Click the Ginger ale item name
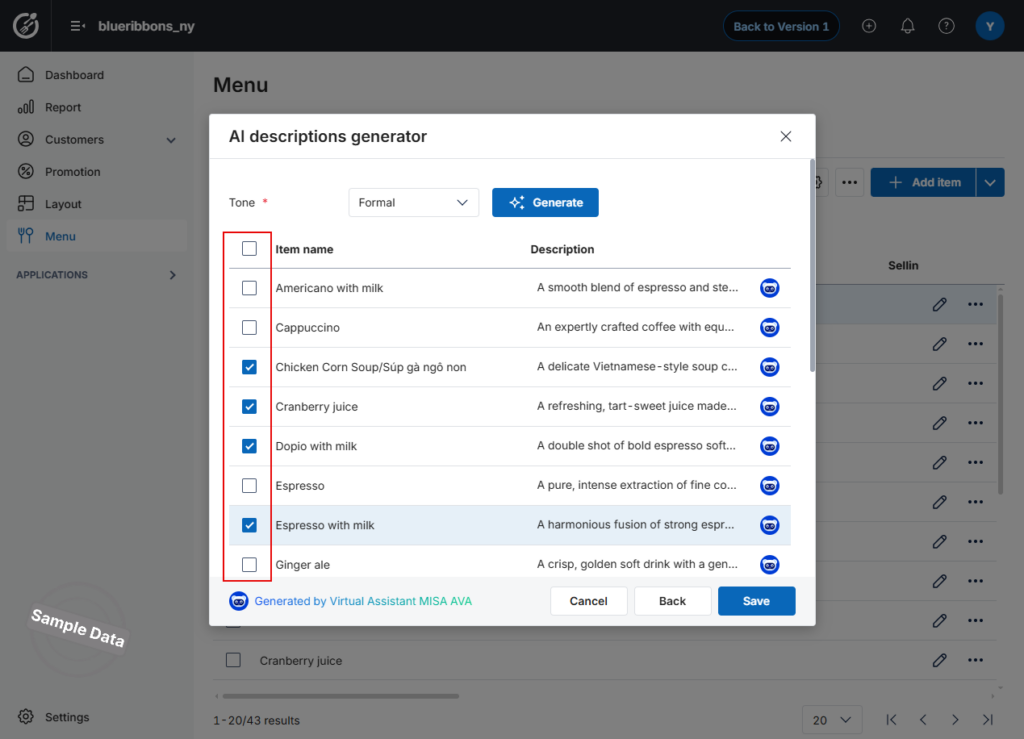Image resolution: width=1024 pixels, height=739 pixels. pyautogui.click(x=302, y=565)
